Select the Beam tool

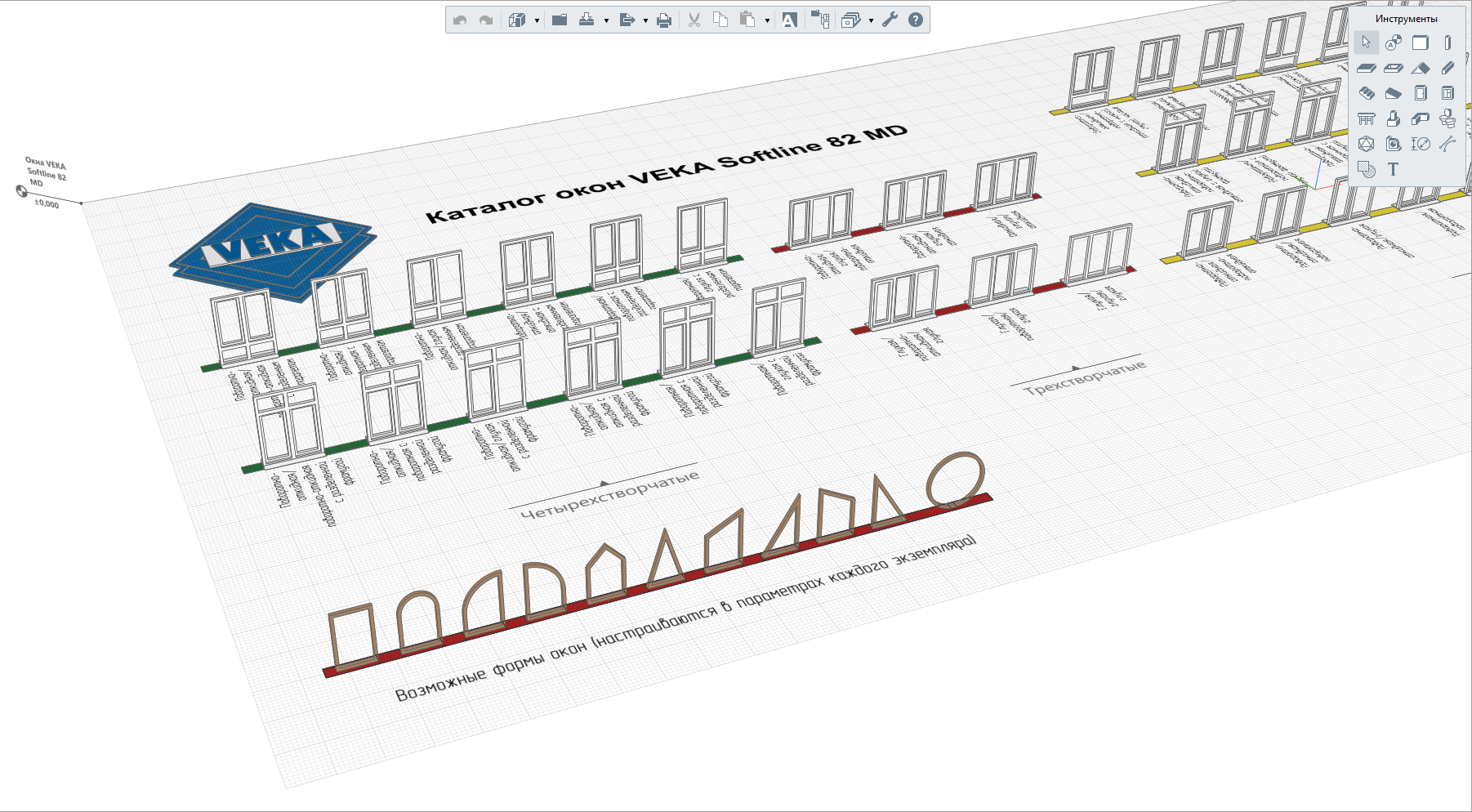point(1447,68)
